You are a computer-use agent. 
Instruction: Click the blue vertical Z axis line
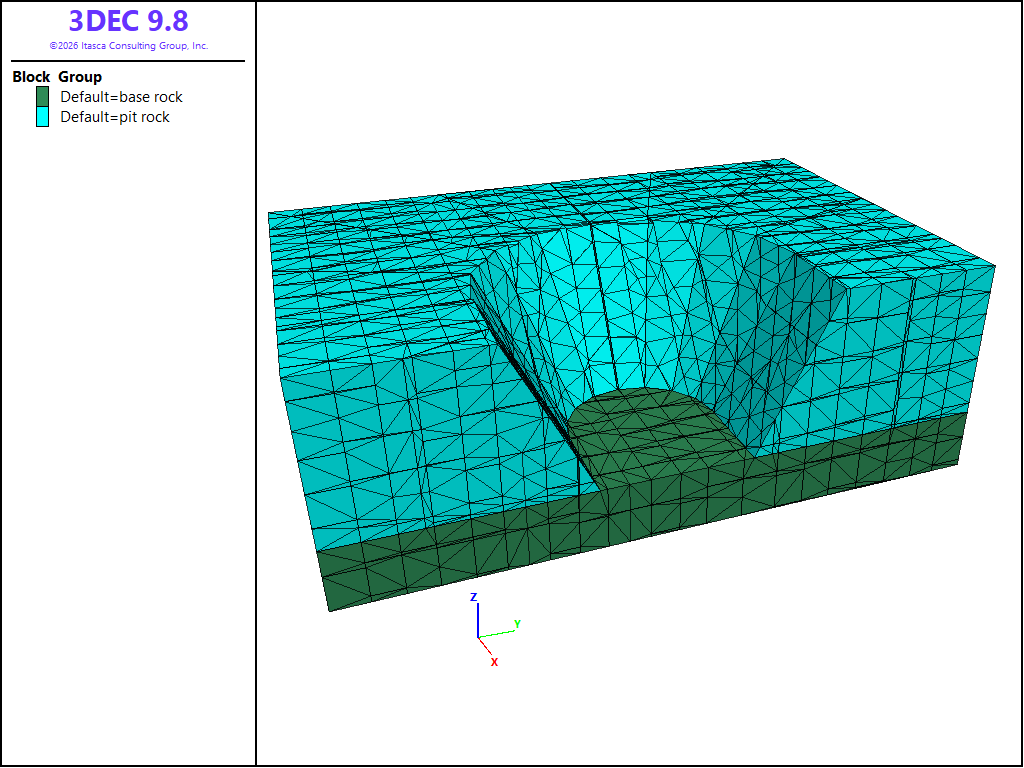[x=478, y=620]
